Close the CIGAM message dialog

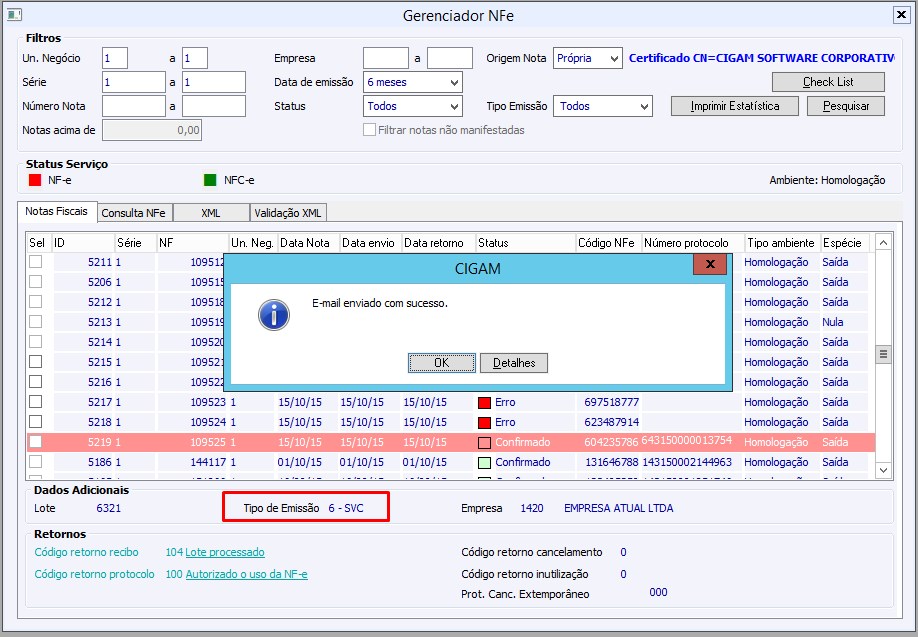click(x=710, y=264)
